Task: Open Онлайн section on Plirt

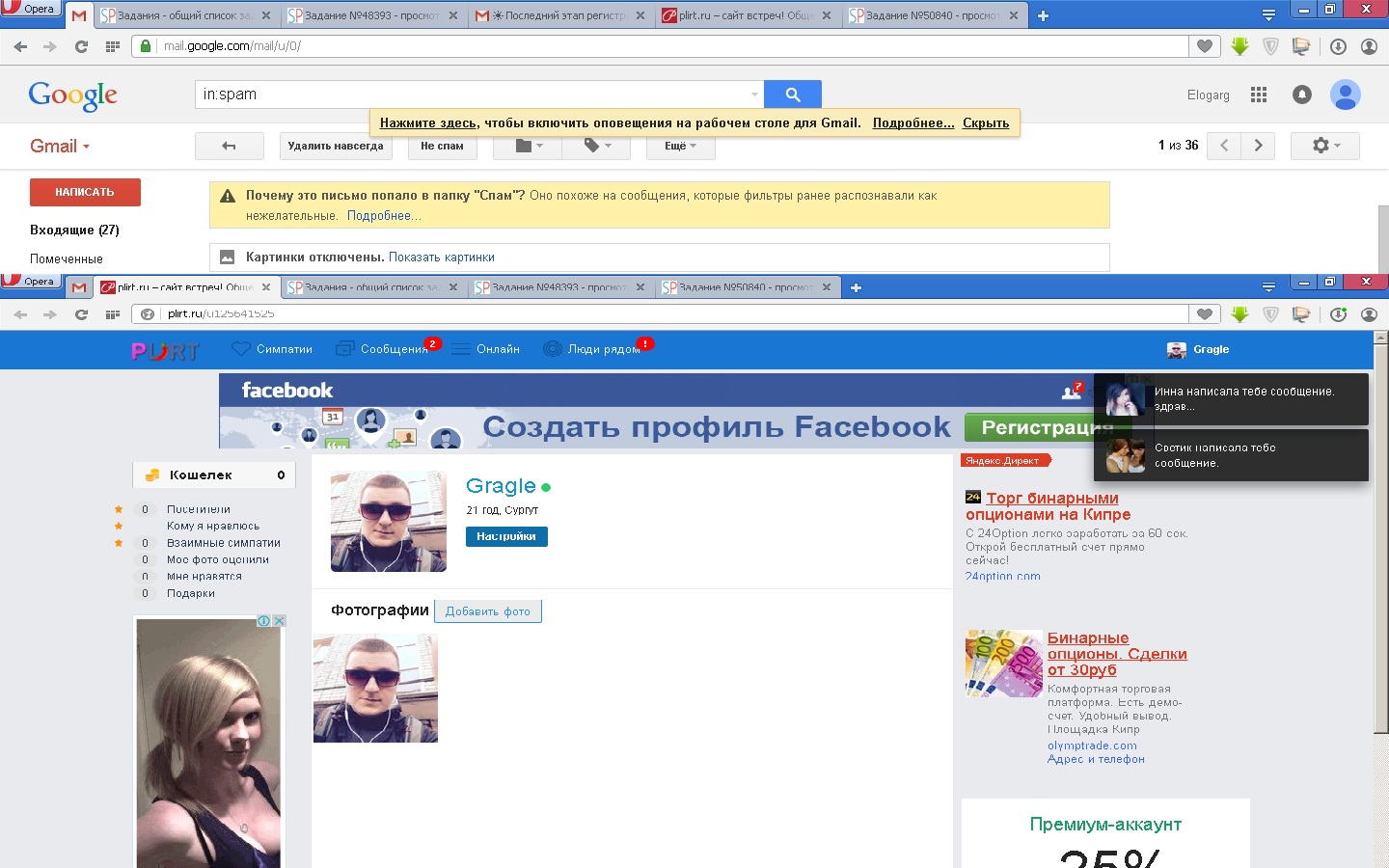Action: [486, 349]
